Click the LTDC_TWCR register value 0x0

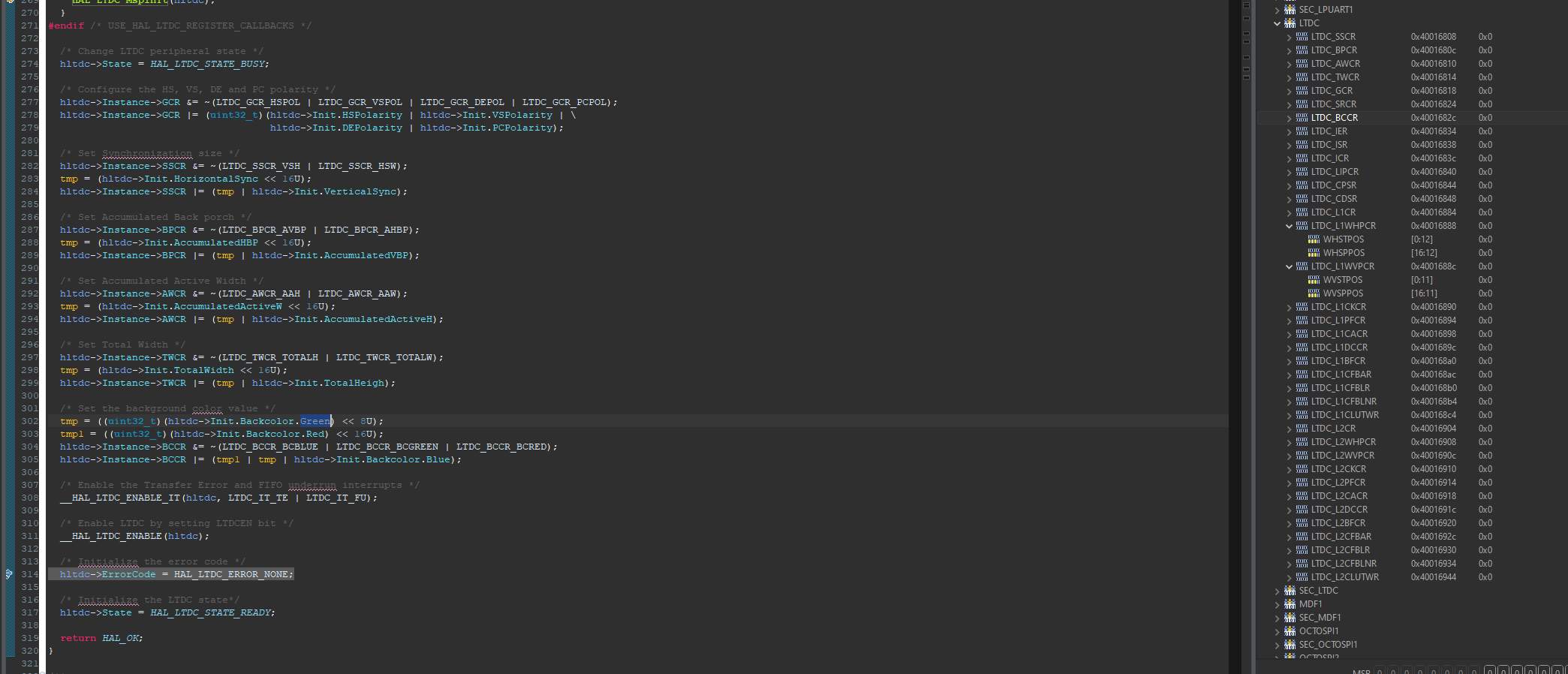pos(1485,77)
